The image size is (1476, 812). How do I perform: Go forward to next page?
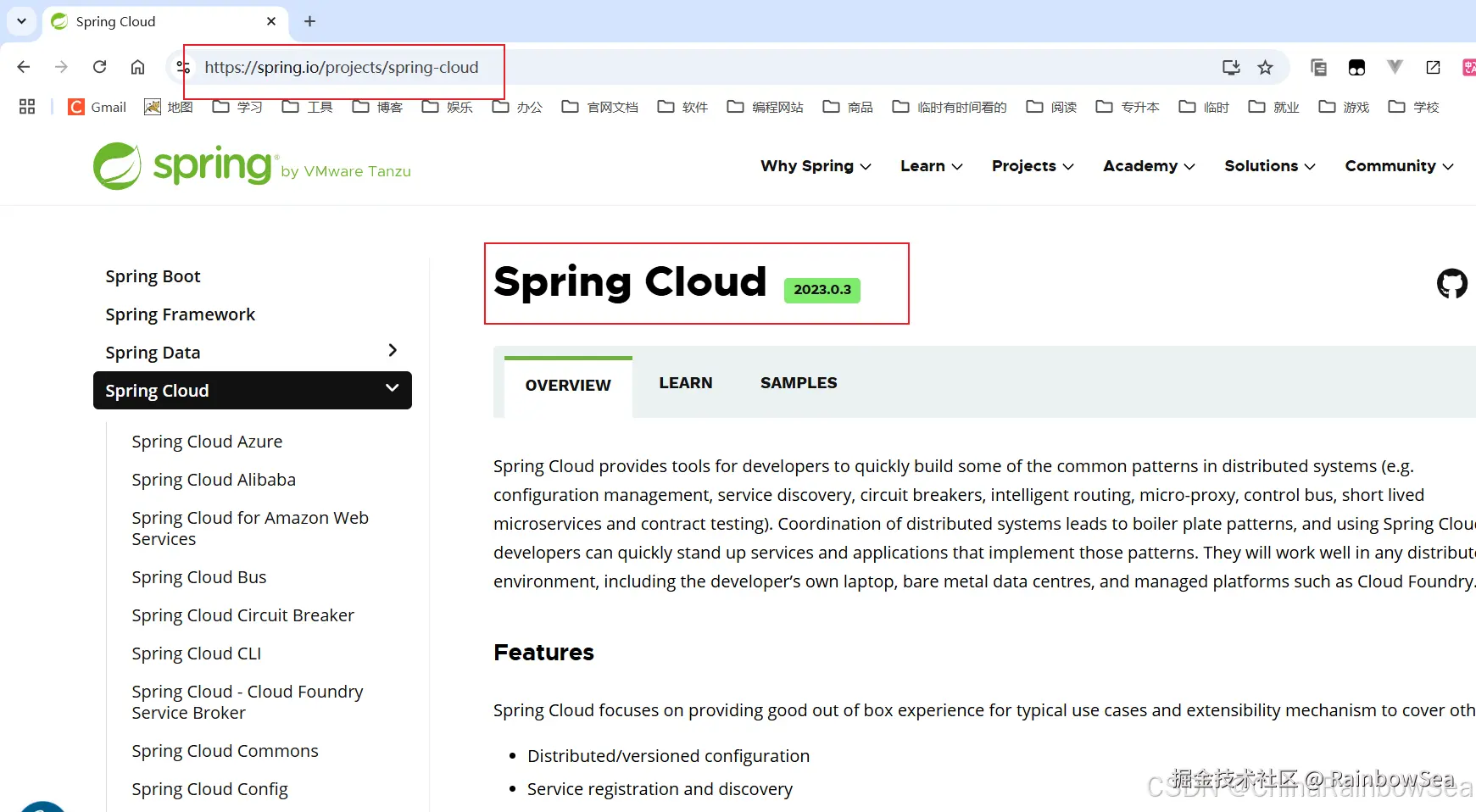pos(61,67)
